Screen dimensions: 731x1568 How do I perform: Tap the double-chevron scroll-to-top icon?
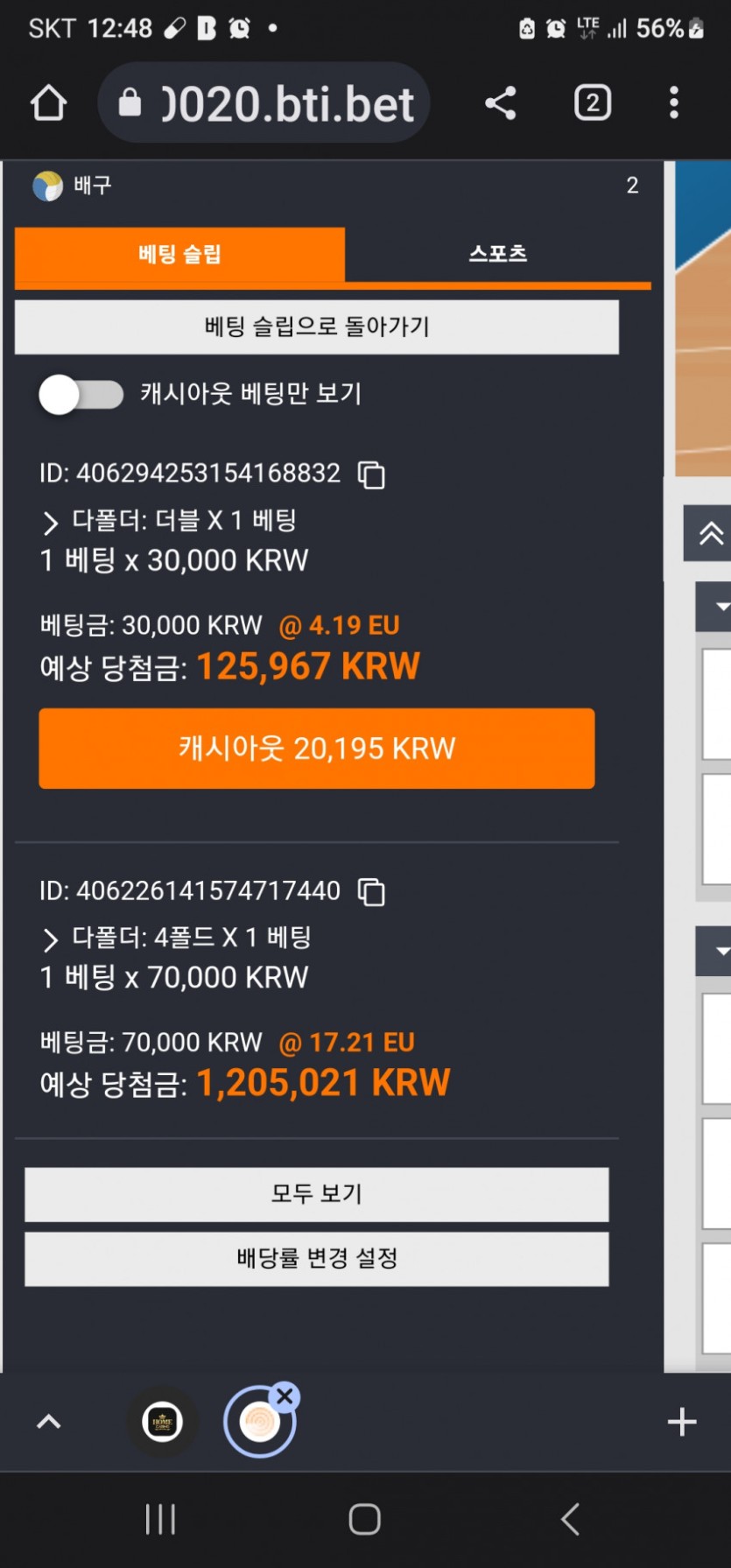710,533
